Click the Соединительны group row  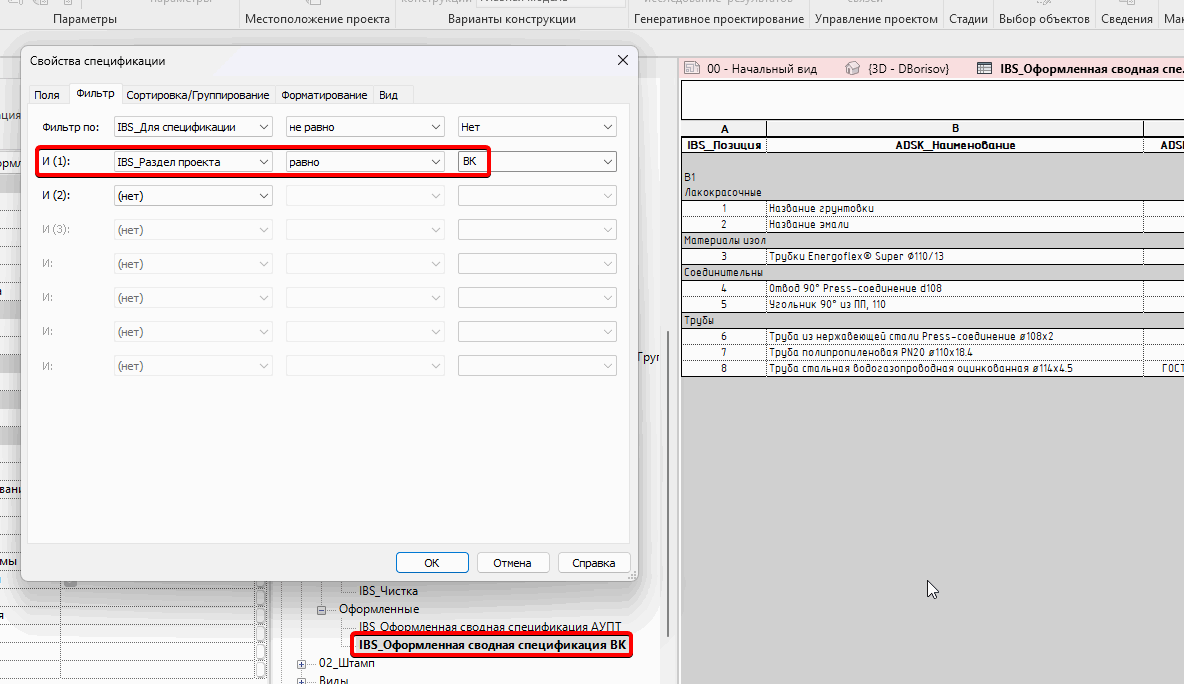(x=933, y=272)
